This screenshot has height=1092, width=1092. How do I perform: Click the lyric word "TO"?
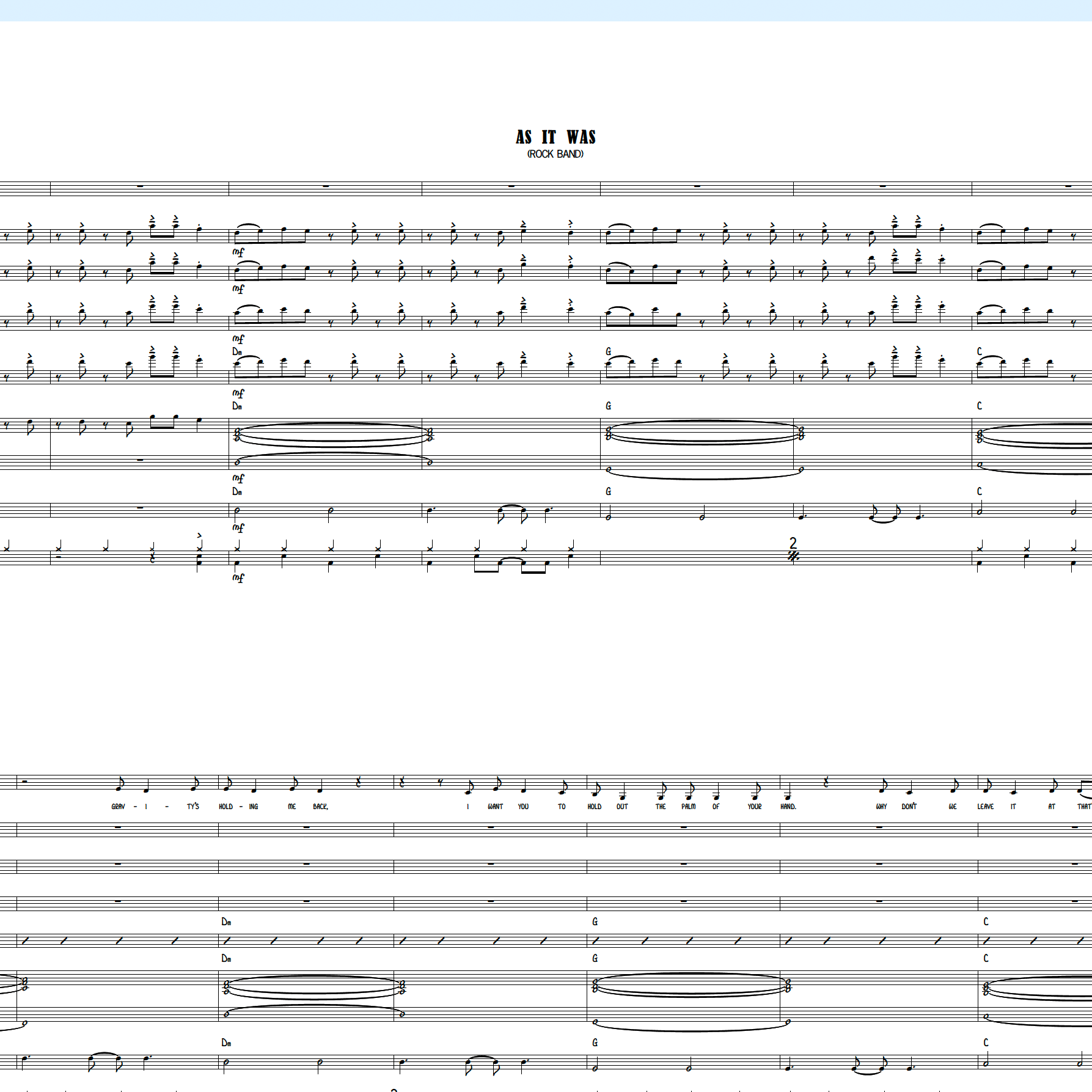(562, 807)
